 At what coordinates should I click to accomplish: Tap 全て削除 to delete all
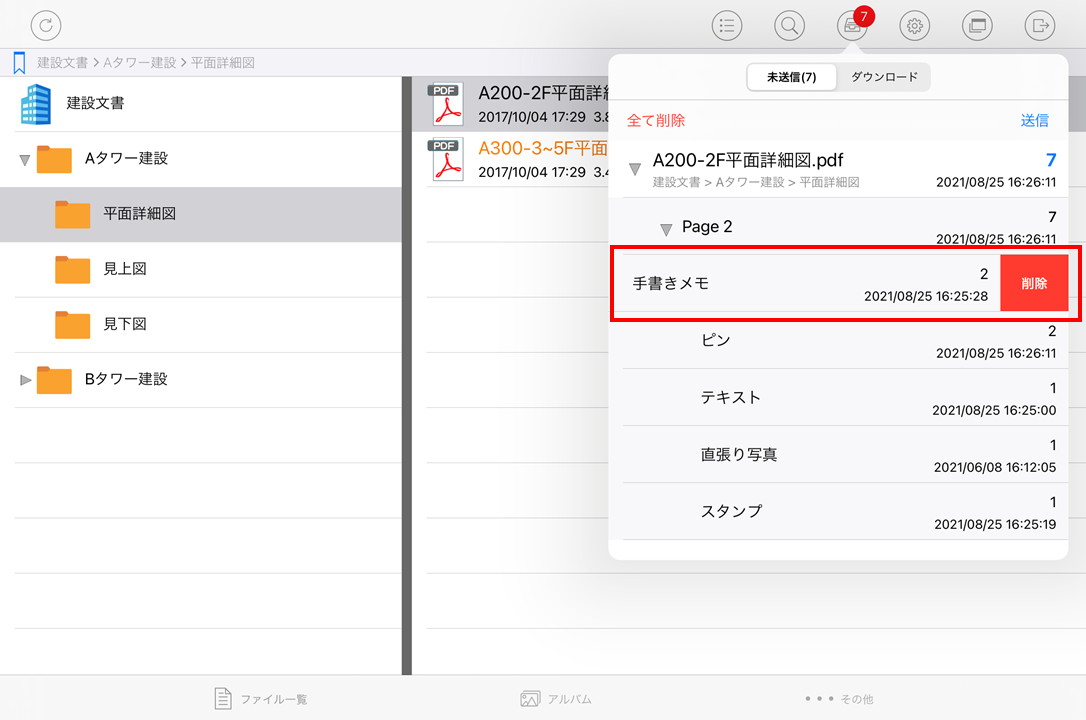coord(656,120)
